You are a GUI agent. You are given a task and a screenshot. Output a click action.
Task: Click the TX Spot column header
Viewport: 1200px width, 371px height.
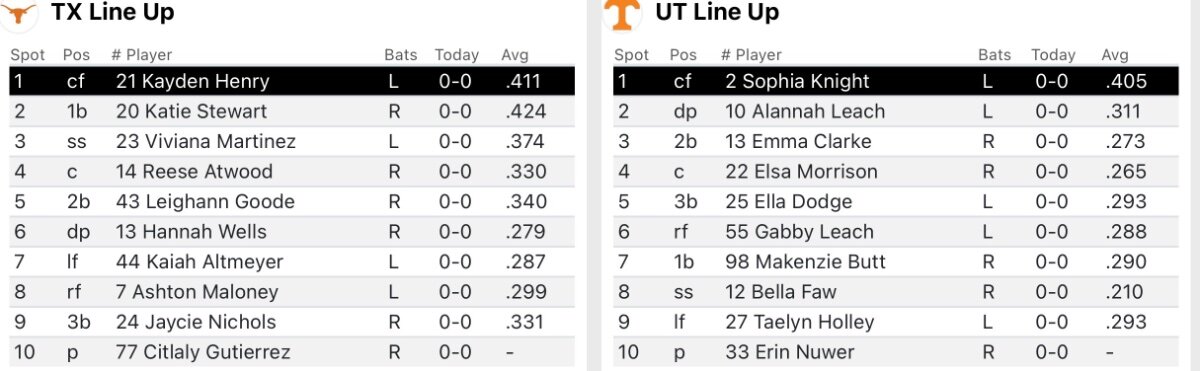click(26, 55)
